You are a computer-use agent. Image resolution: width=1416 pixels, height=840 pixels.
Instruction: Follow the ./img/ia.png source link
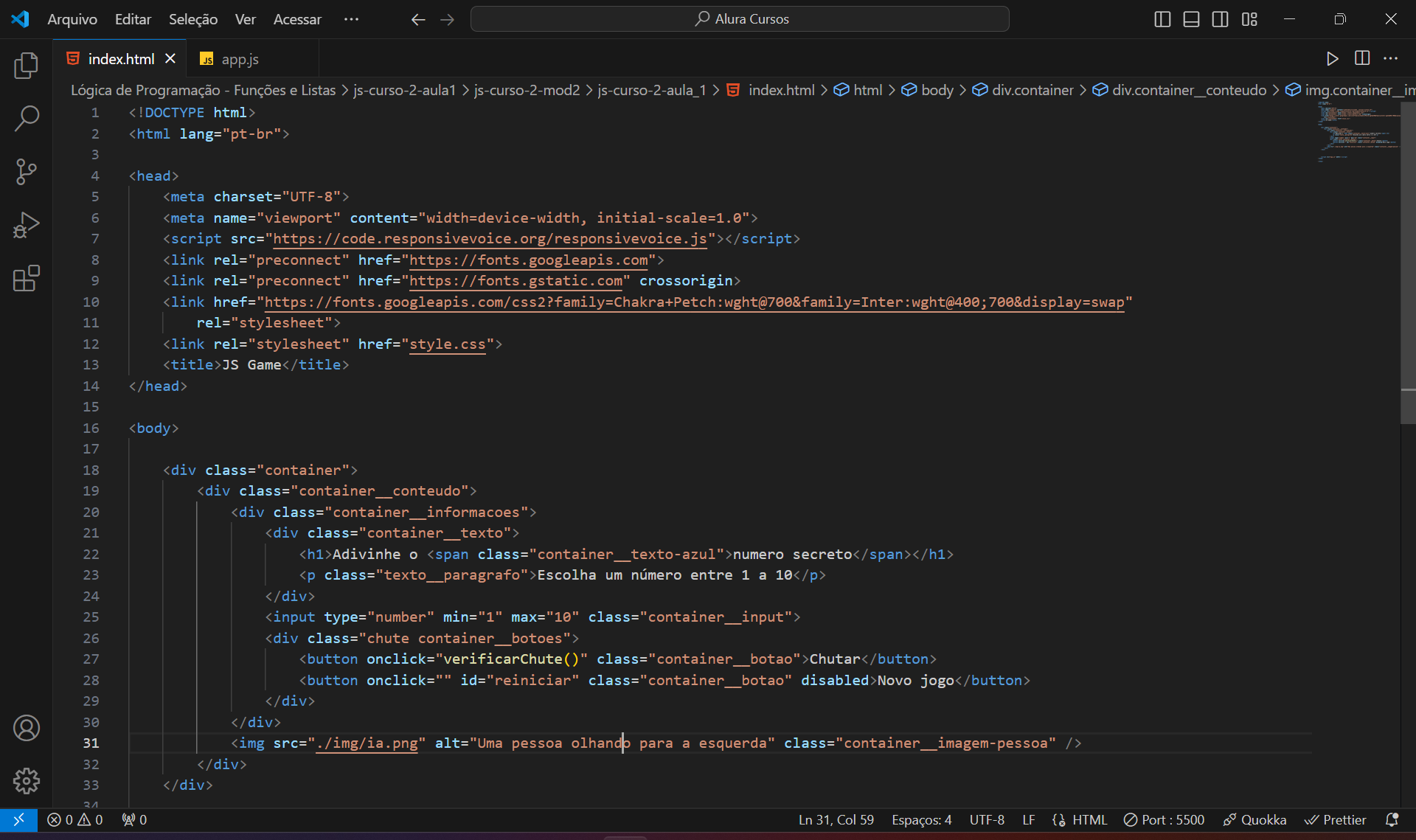point(367,743)
